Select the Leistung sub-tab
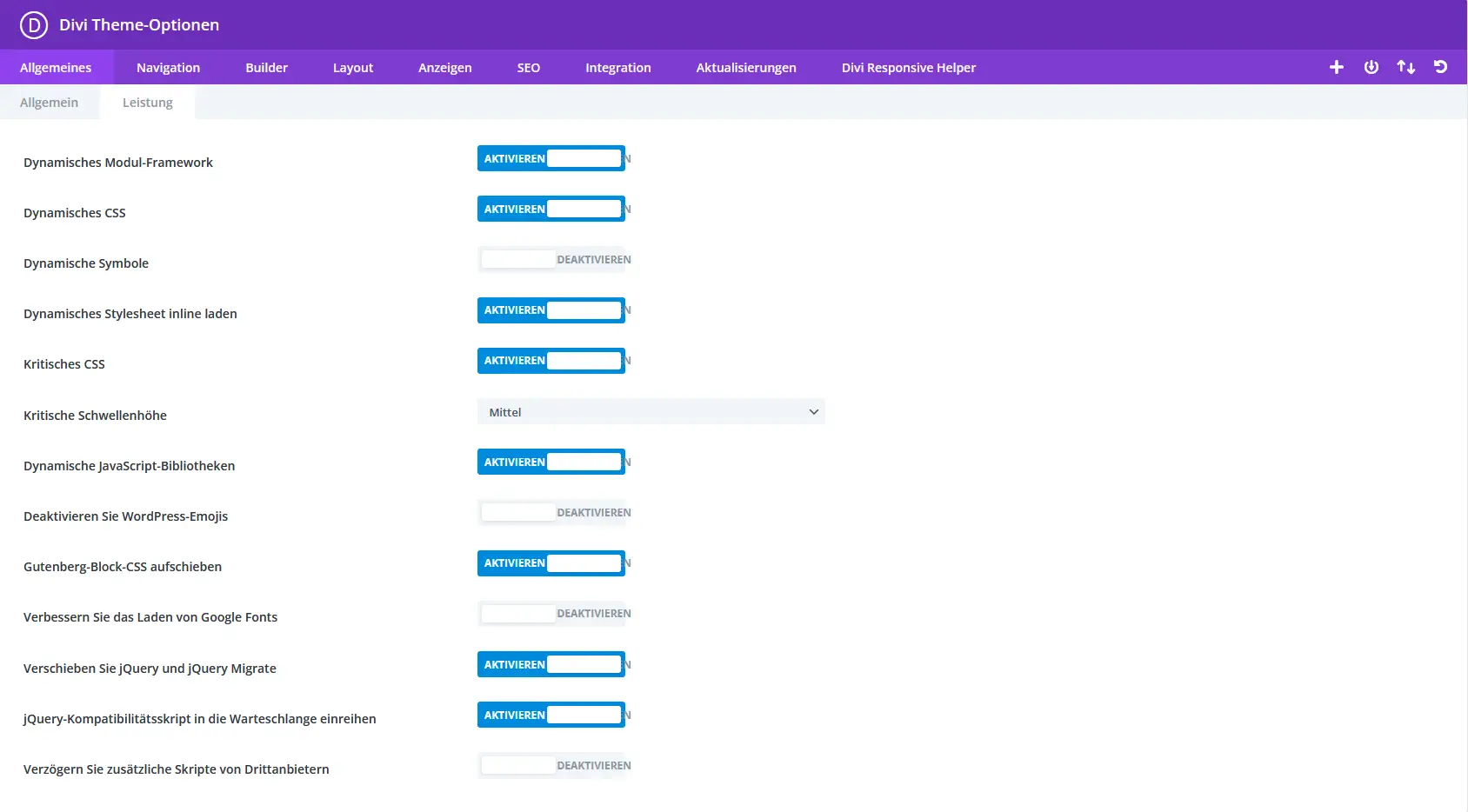The height and width of the screenshot is (812, 1468). 148,102
